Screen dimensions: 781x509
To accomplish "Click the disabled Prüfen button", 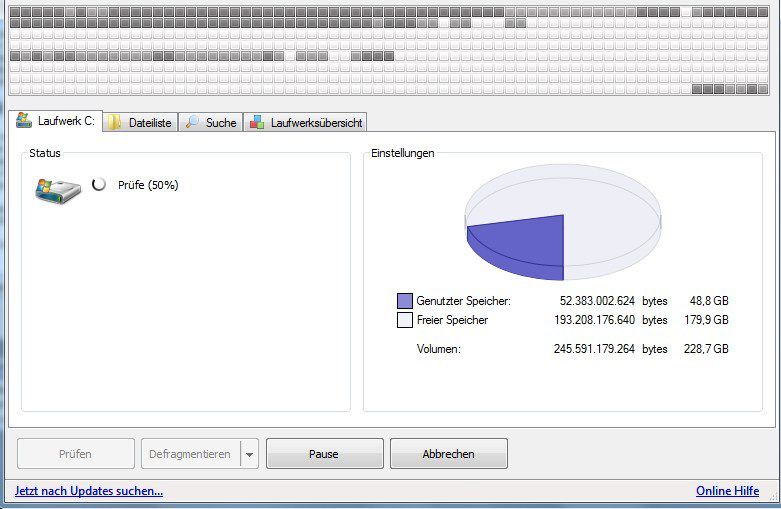I will click(x=76, y=454).
